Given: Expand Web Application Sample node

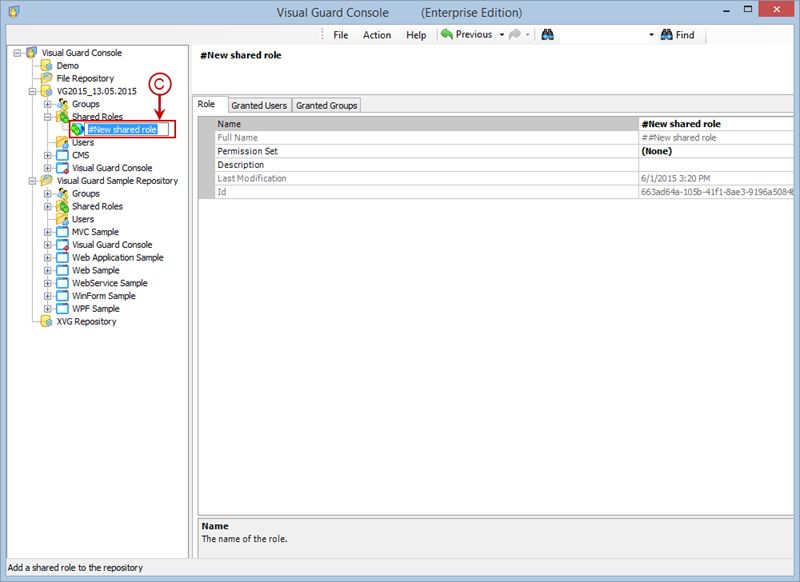Looking at the screenshot, I should coord(47,258).
